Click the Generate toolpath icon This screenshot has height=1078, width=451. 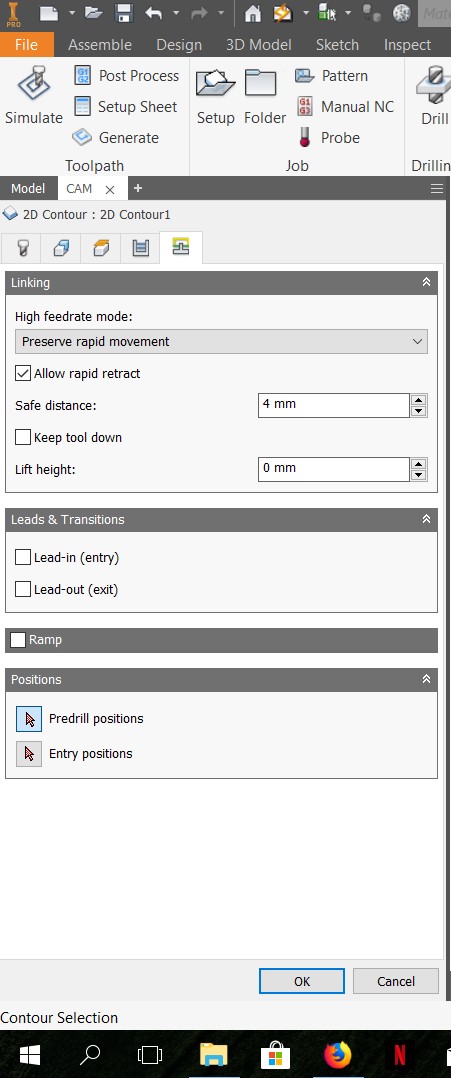point(82,138)
